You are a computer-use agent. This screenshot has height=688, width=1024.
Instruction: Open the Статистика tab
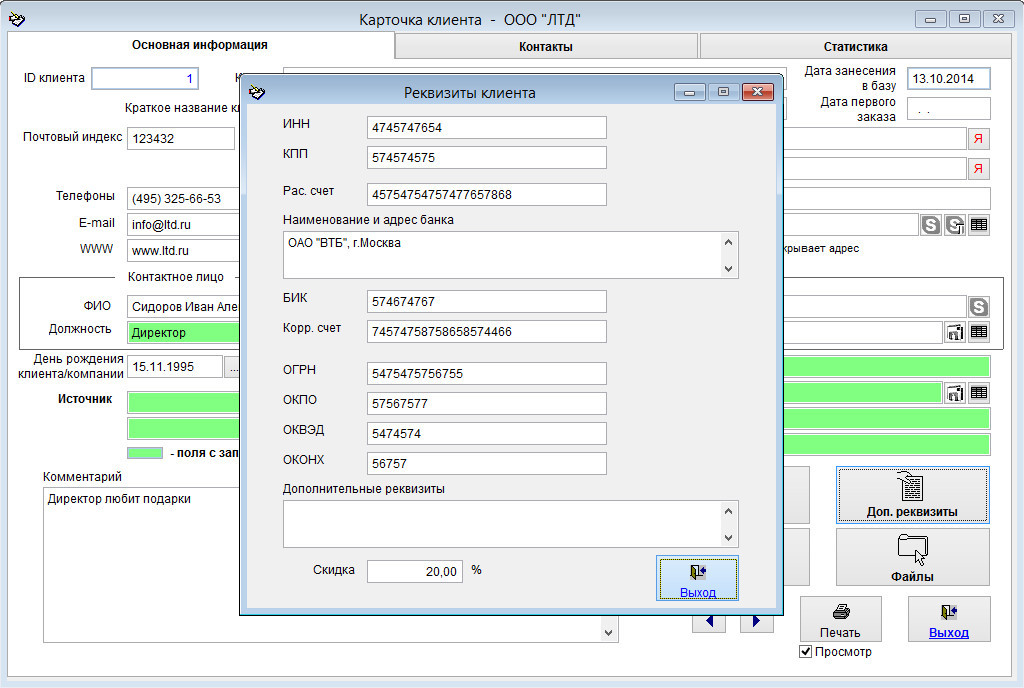855,46
